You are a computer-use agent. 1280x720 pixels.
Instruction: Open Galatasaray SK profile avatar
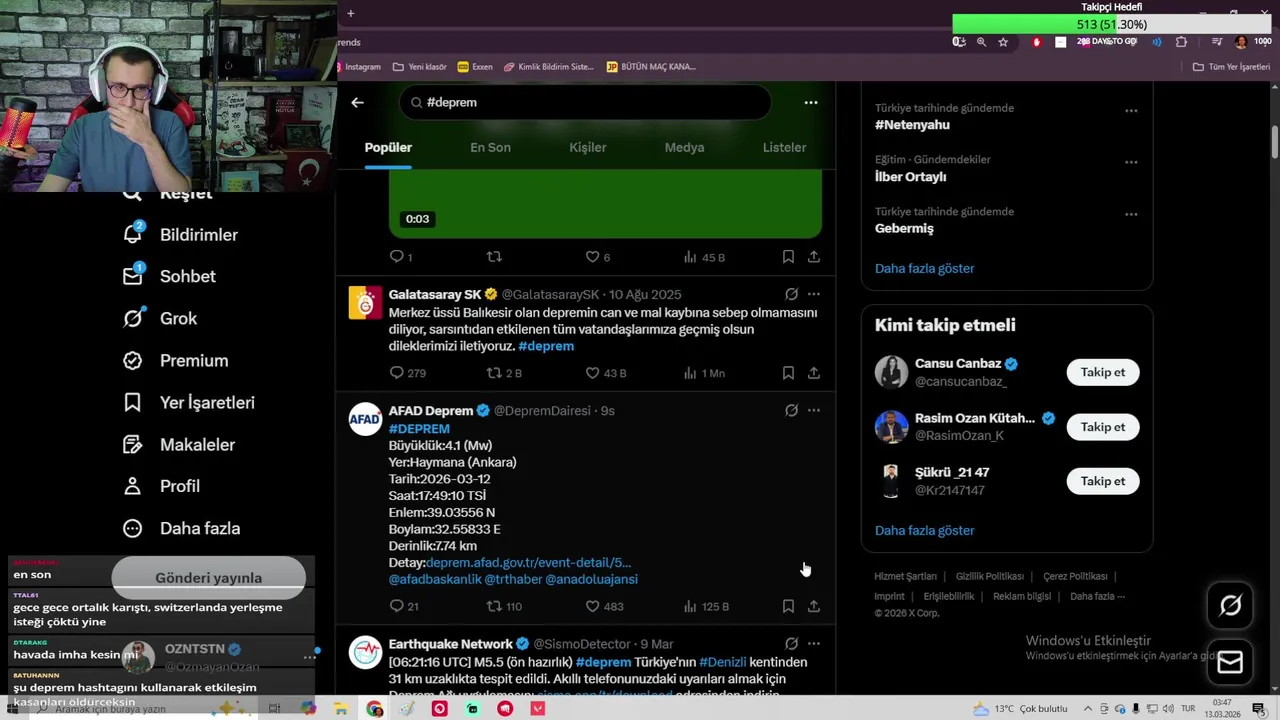[x=365, y=303]
